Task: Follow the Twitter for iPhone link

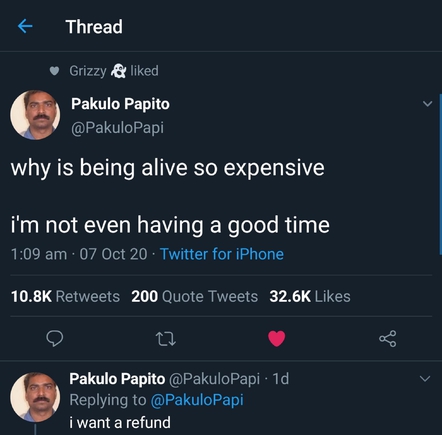Action: (x=222, y=254)
